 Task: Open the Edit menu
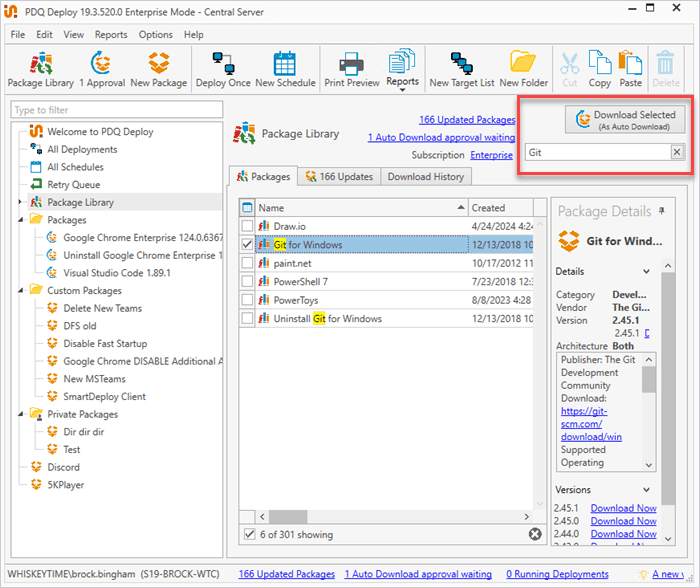[44, 34]
